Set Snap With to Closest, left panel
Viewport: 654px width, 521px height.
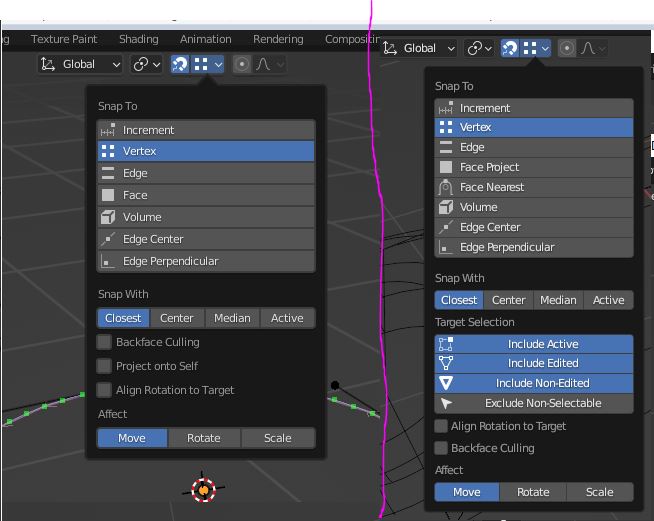pyautogui.click(x=123, y=318)
